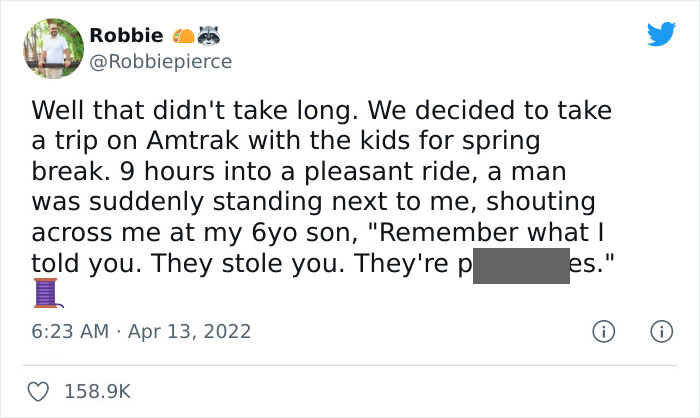Click the Twitter bird logo
Image resolution: width=700 pixels, height=418 pixels.
(x=661, y=35)
